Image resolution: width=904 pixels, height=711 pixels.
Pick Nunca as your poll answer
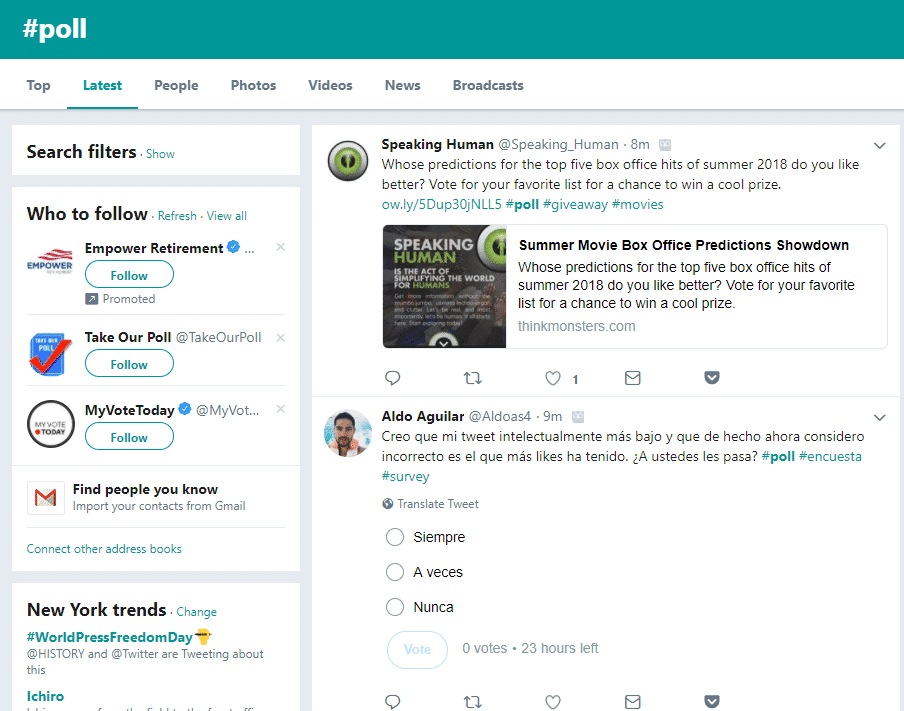(x=396, y=606)
